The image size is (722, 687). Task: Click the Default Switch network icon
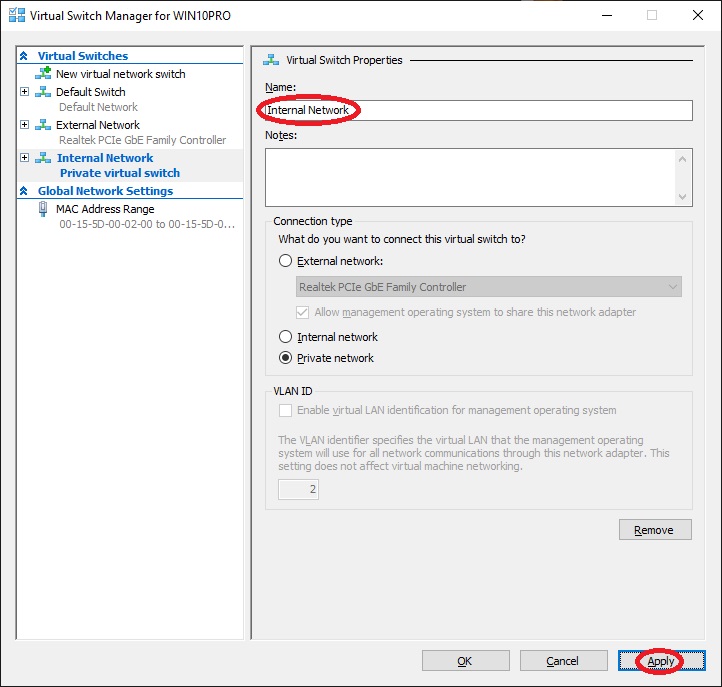tap(43, 92)
